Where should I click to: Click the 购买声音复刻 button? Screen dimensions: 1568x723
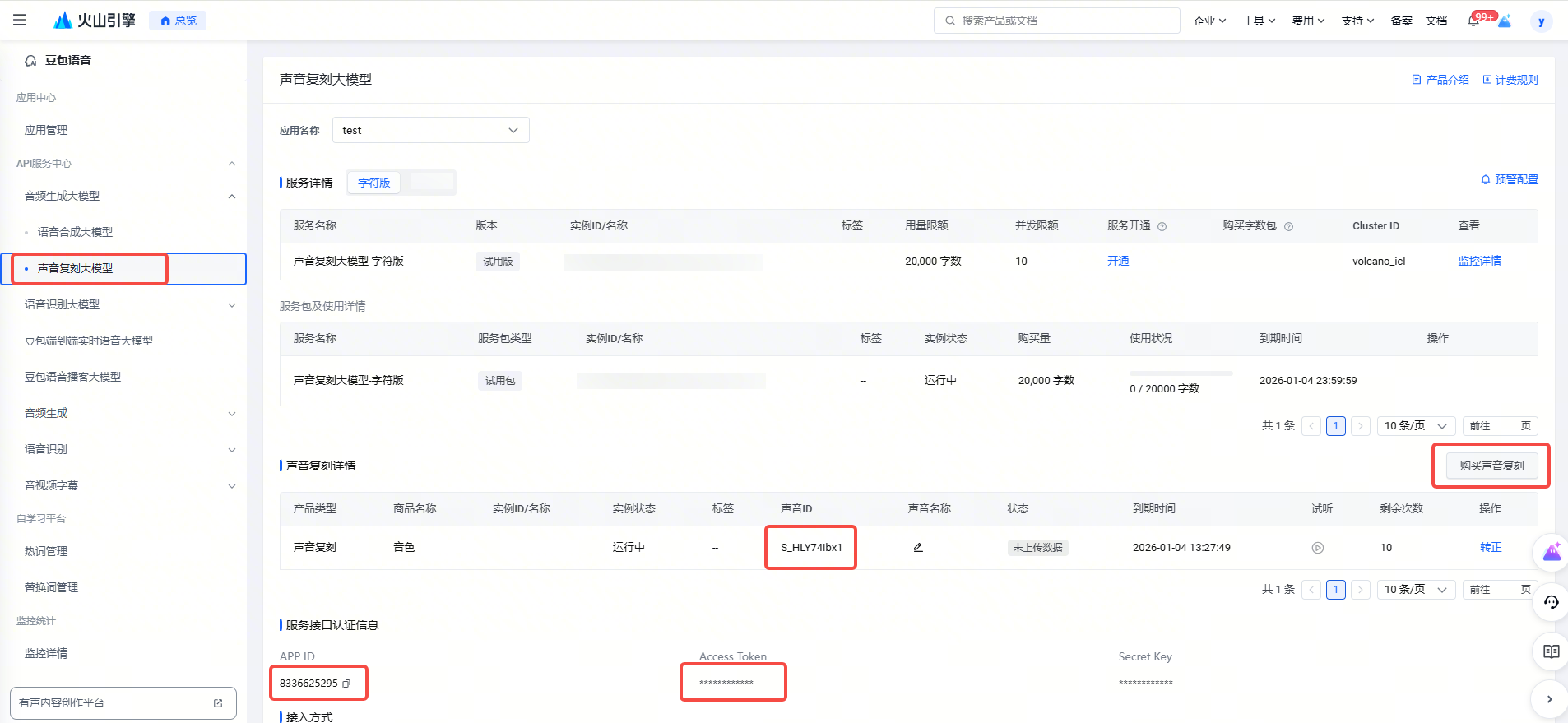(x=1491, y=466)
